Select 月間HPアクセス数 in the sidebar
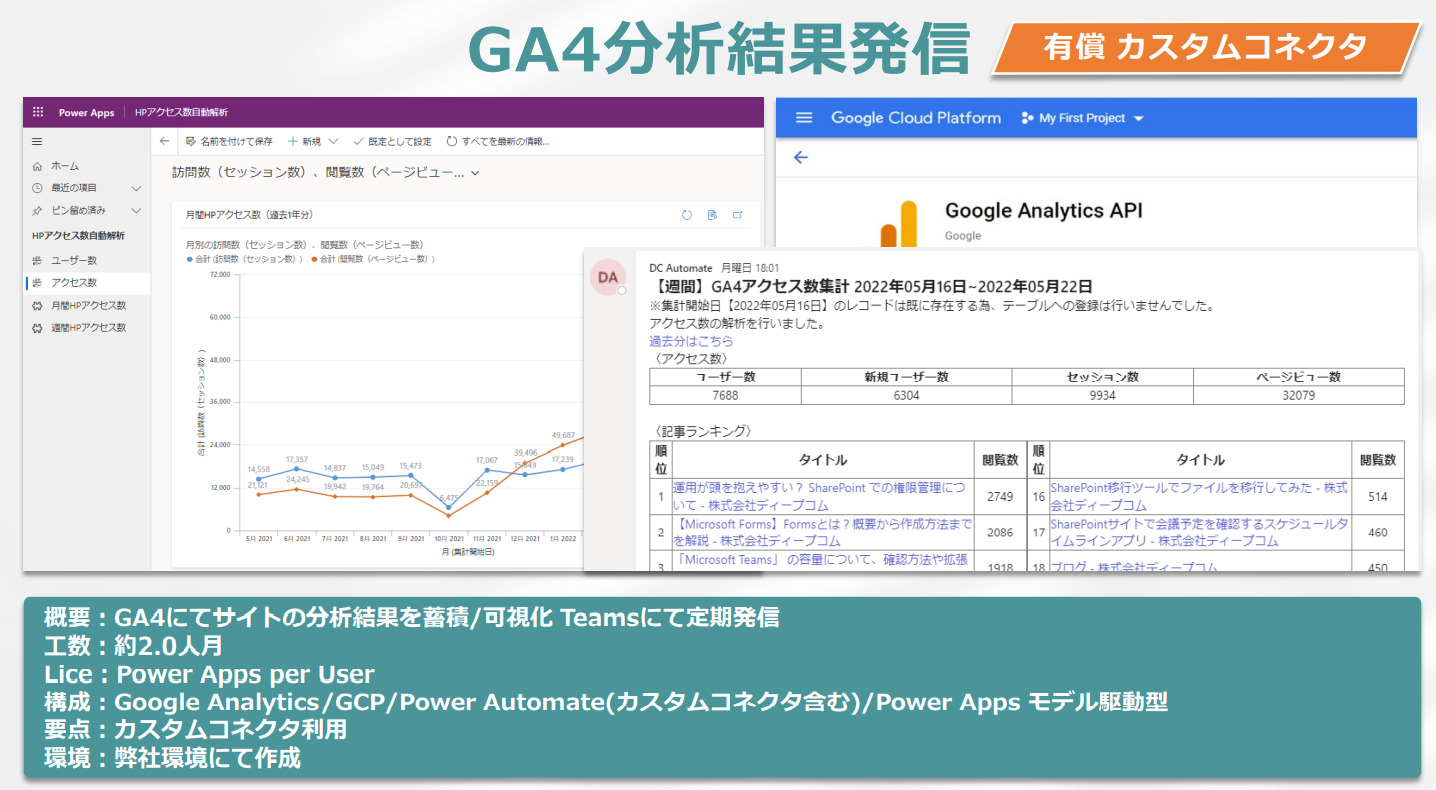Viewport: 1436px width, 790px height. (x=89, y=306)
